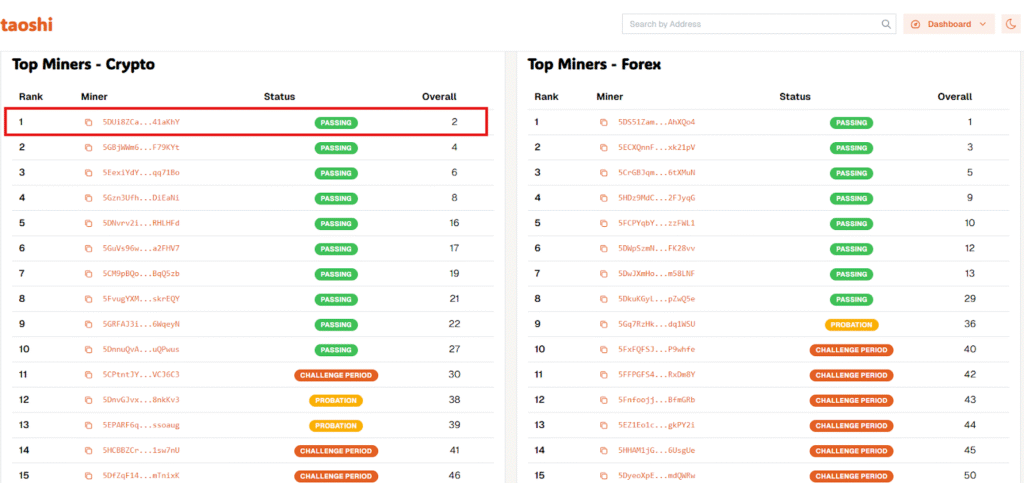This screenshot has width=1024, height=483.
Task: Copy address of crypto miner 5GBjWWm6...F79KYt
Action: click(x=88, y=147)
